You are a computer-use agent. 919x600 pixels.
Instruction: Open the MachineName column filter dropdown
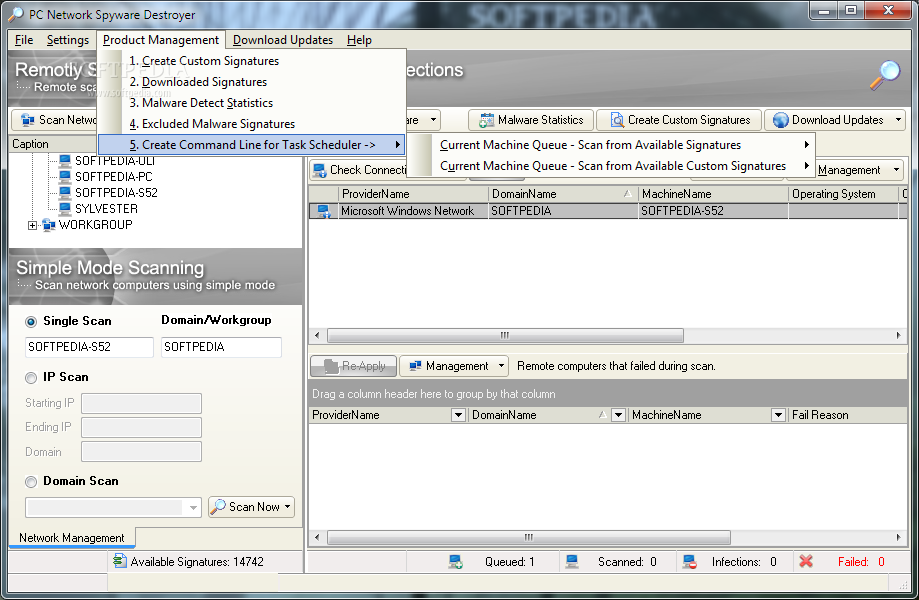pyautogui.click(x=778, y=415)
